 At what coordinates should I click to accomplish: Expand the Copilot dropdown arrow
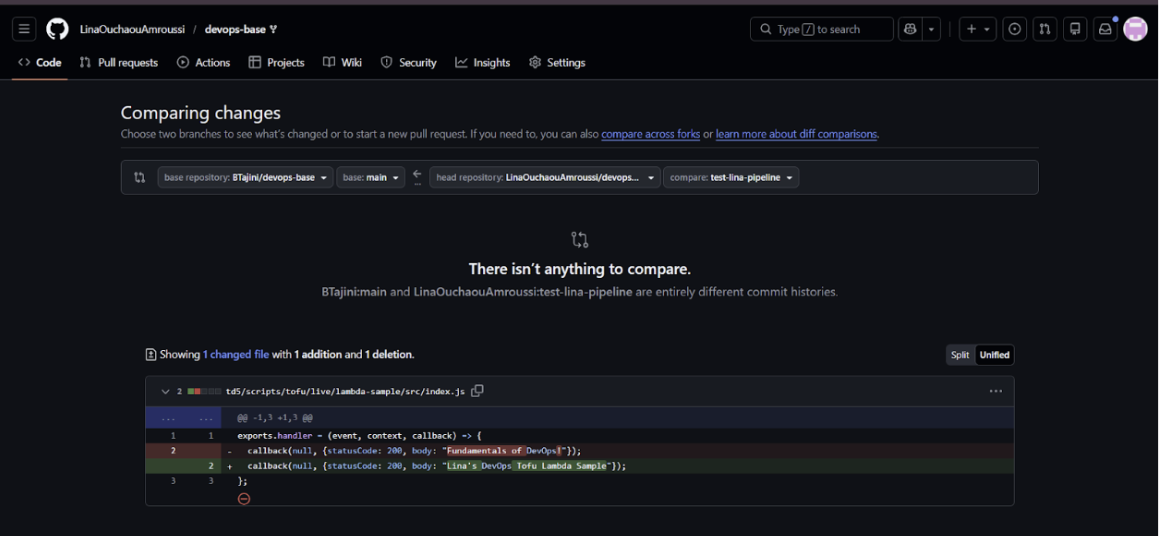(x=932, y=29)
